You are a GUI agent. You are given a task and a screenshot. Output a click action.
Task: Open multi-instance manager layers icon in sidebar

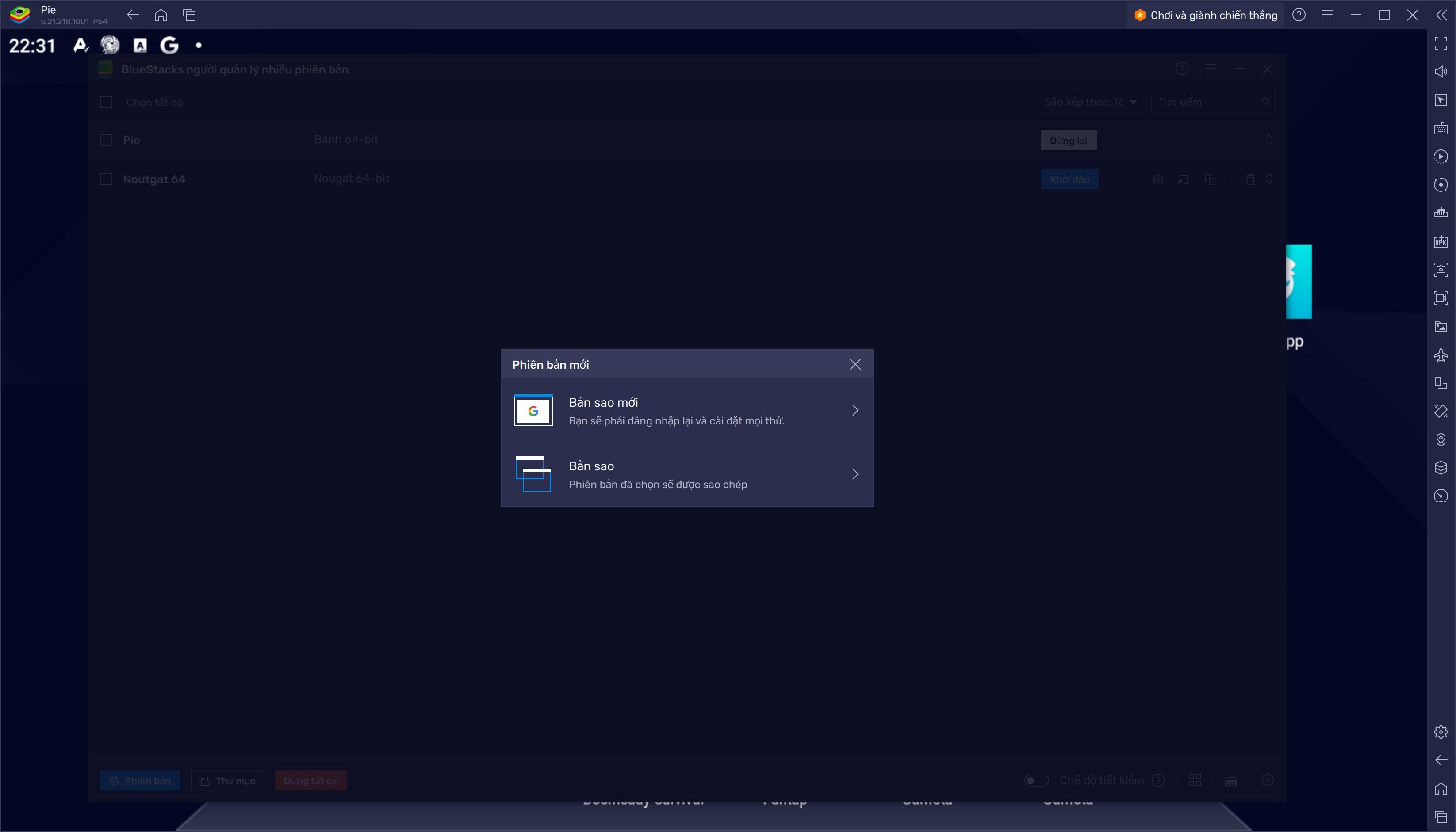point(1441,468)
